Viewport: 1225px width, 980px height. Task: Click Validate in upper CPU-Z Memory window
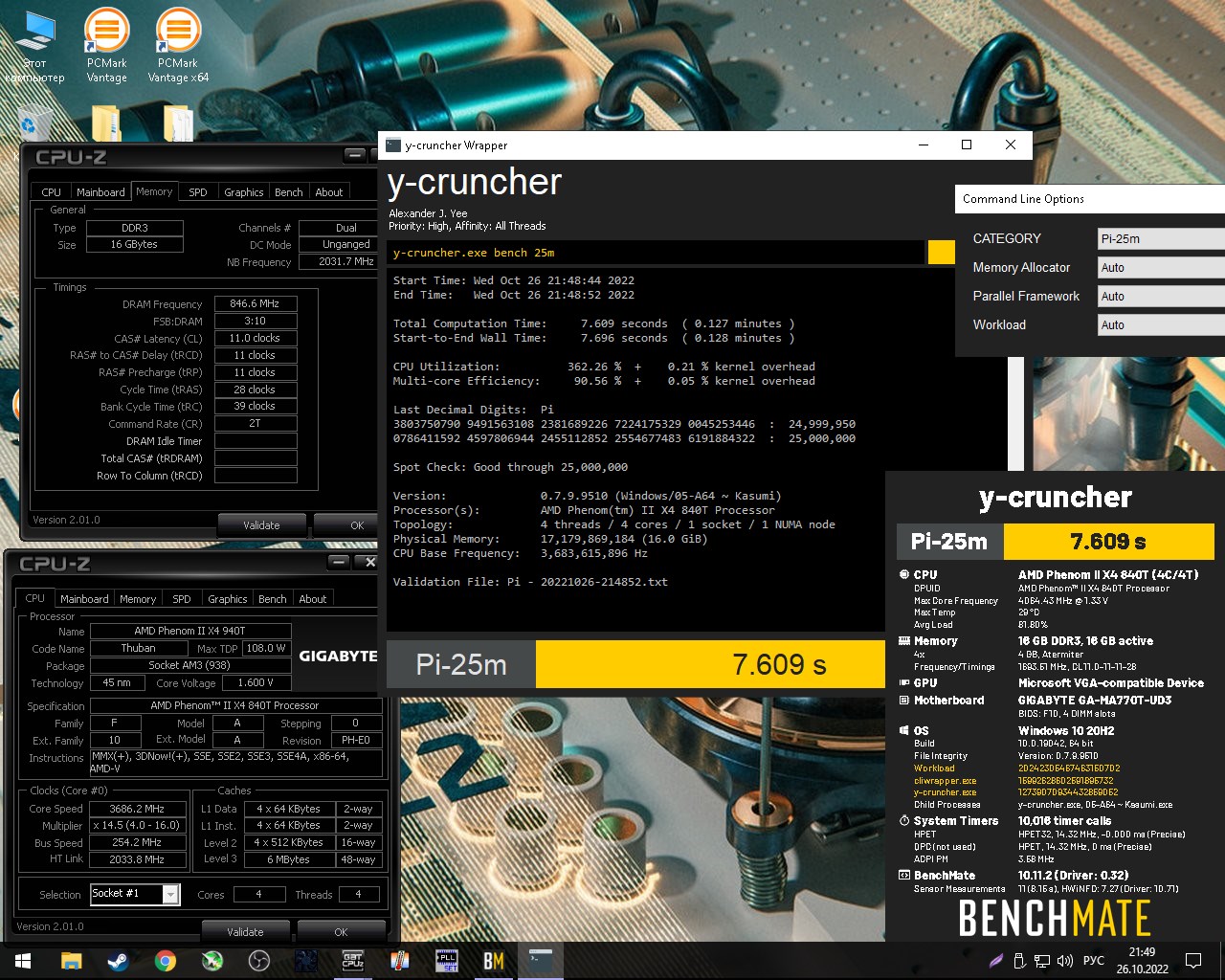[261, 525]
